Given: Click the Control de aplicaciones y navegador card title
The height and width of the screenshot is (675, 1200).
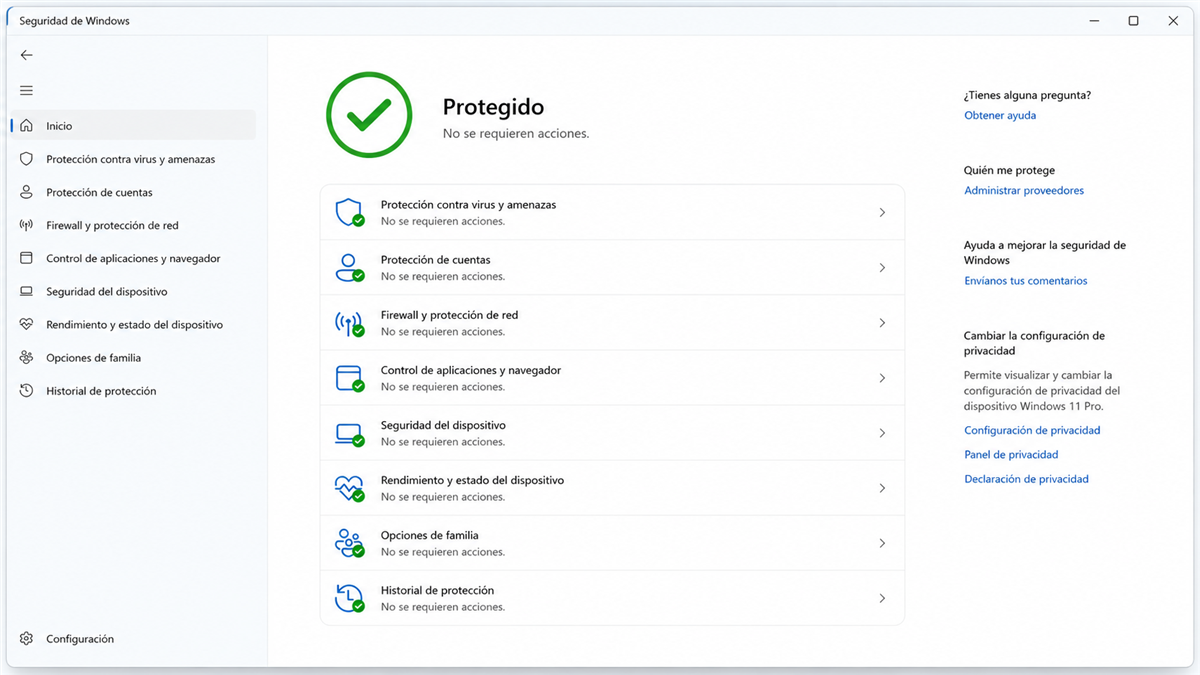Looking at the screenshot, I should [x=471, y=370].
